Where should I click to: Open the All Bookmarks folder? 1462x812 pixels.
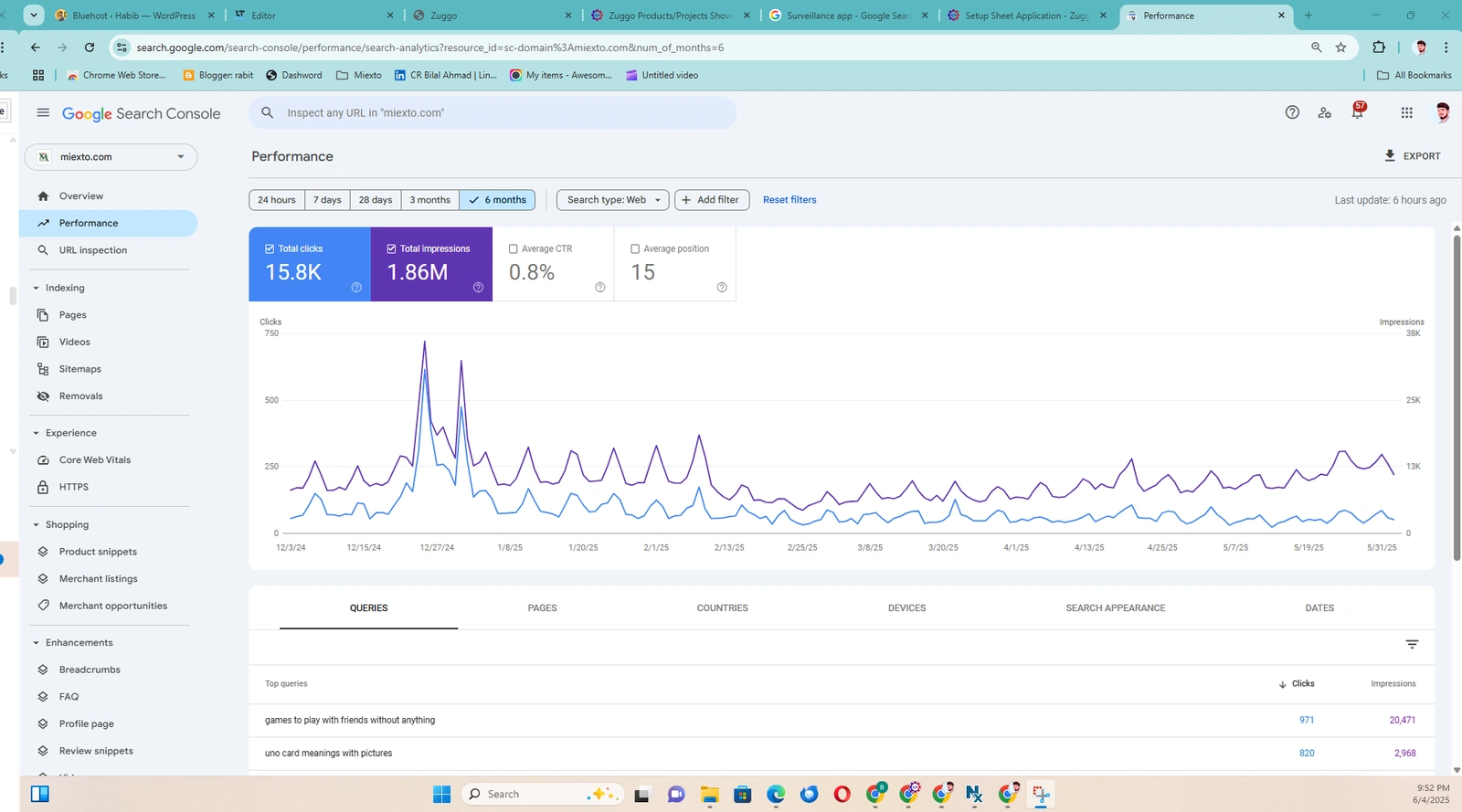1414,75
